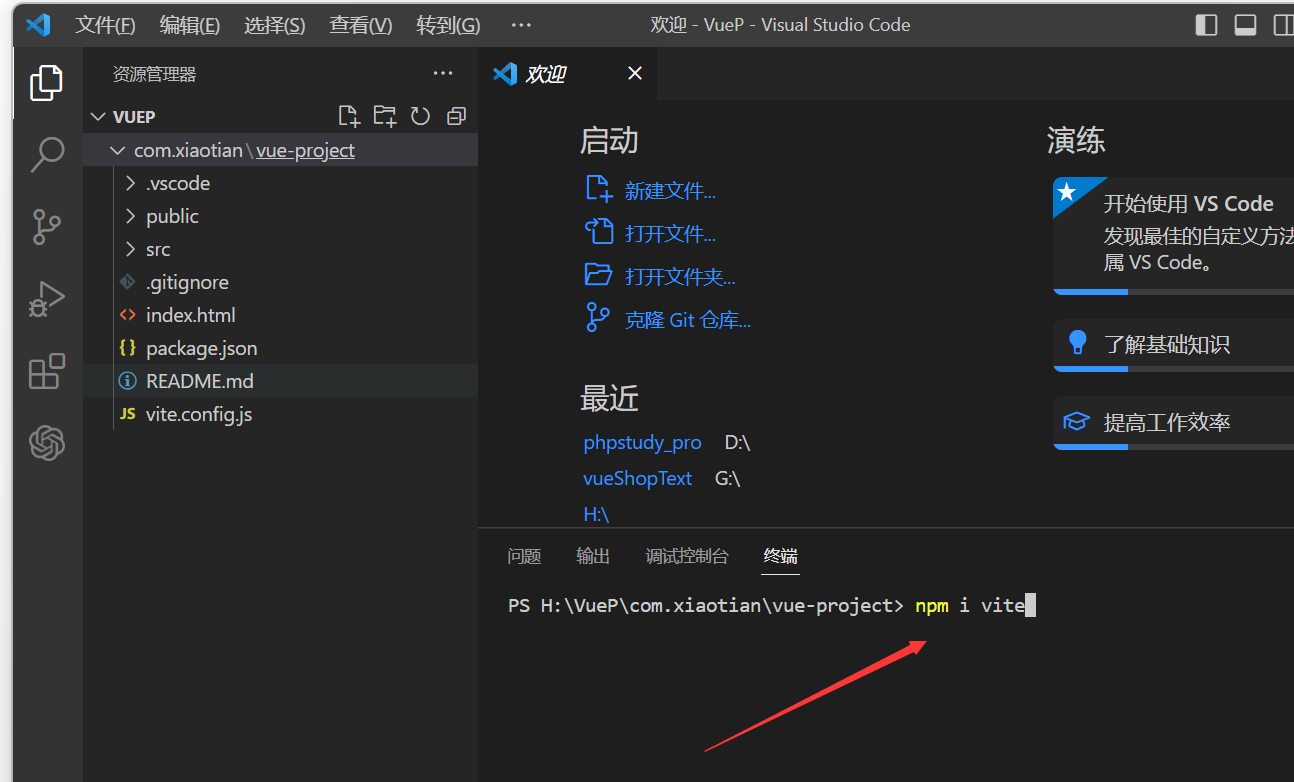
Task: Close the 欢迎 welcome tab
Action: [x=635, y=73]
